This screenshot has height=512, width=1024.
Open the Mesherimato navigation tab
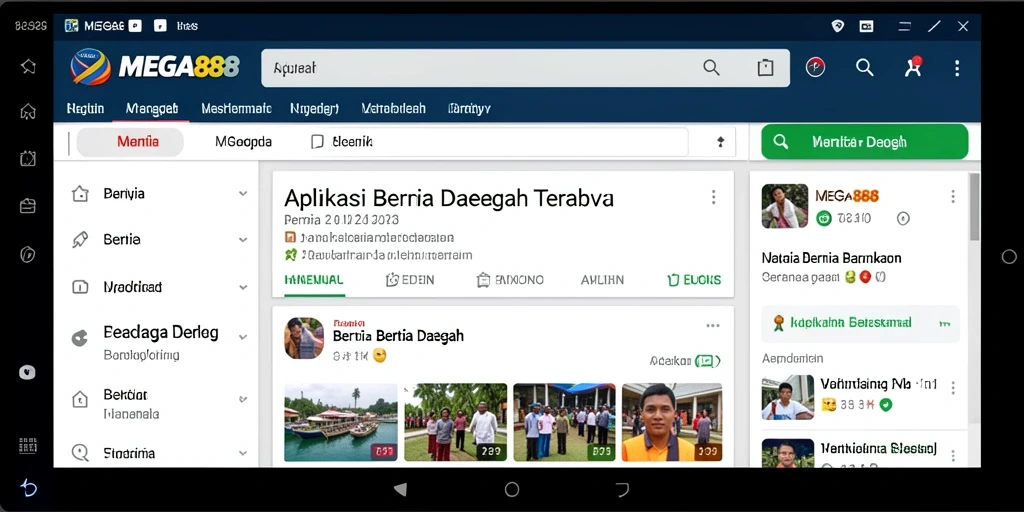click(236, 108)
